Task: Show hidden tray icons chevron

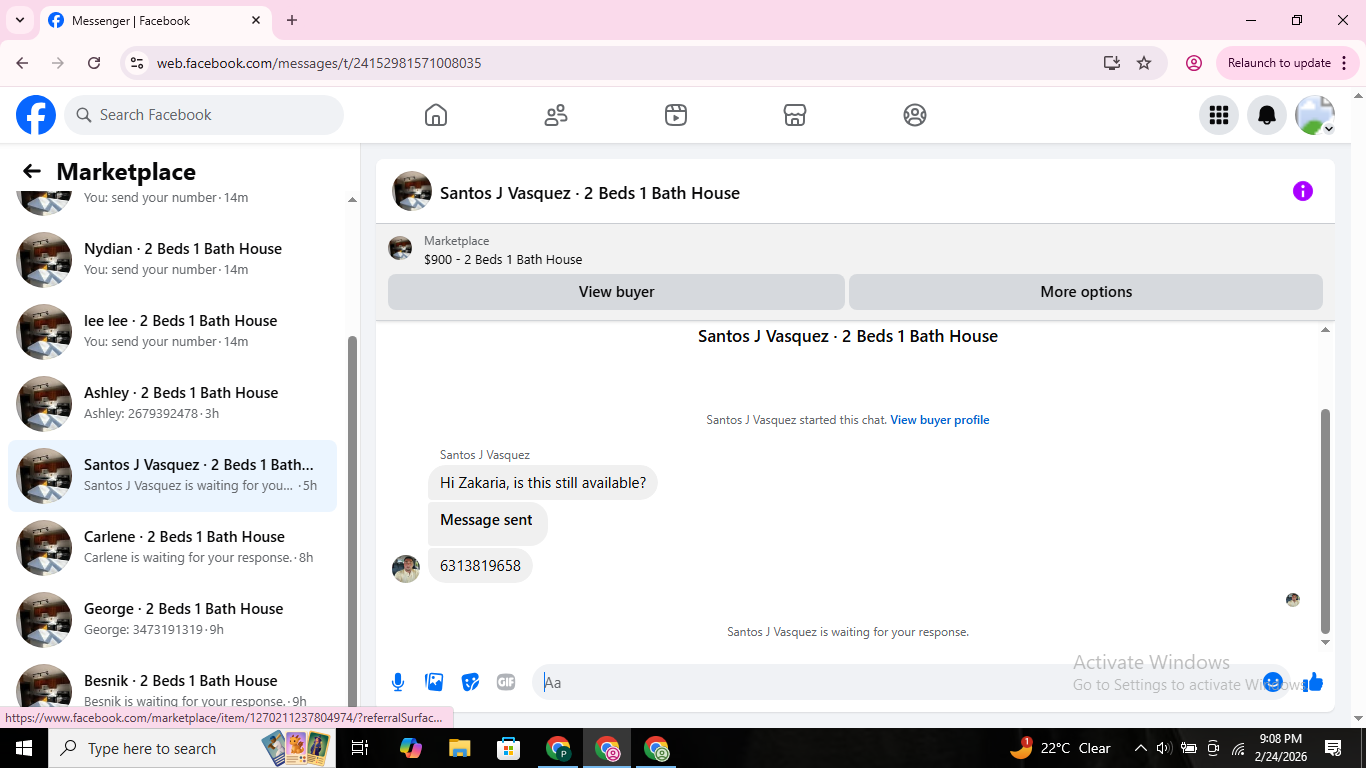Action: point(1140,748)
